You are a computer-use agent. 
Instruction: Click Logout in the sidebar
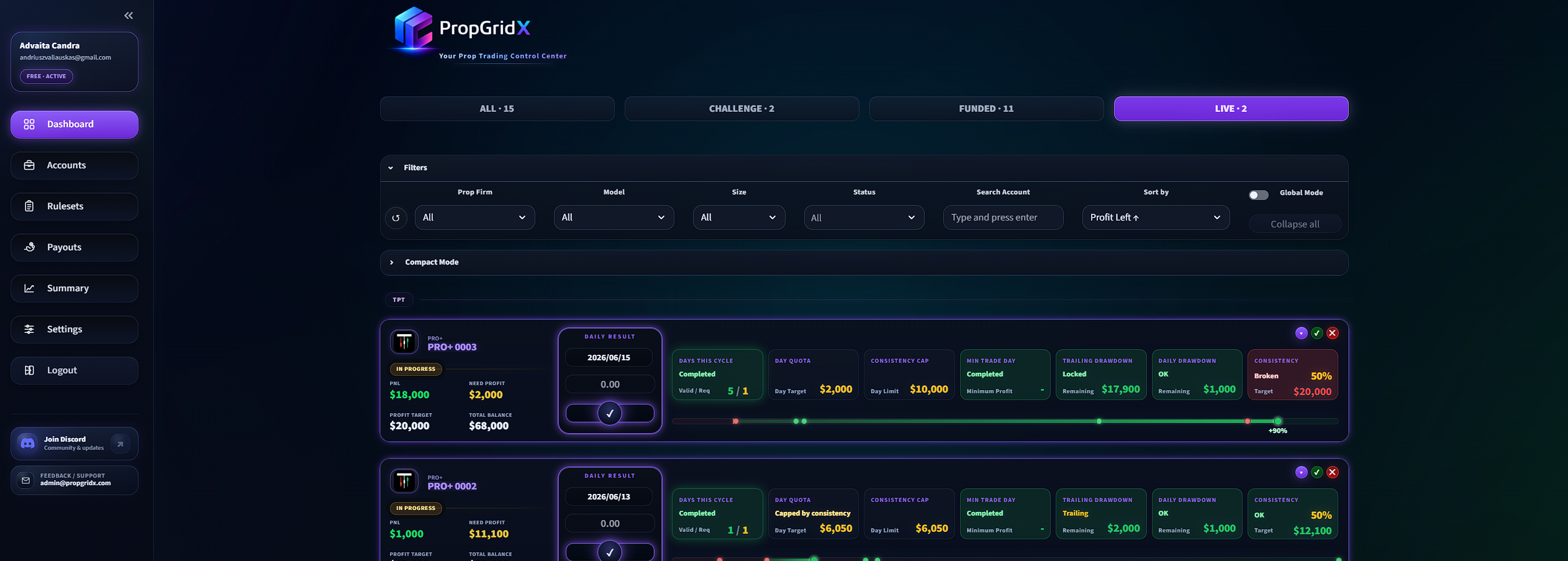75,370
